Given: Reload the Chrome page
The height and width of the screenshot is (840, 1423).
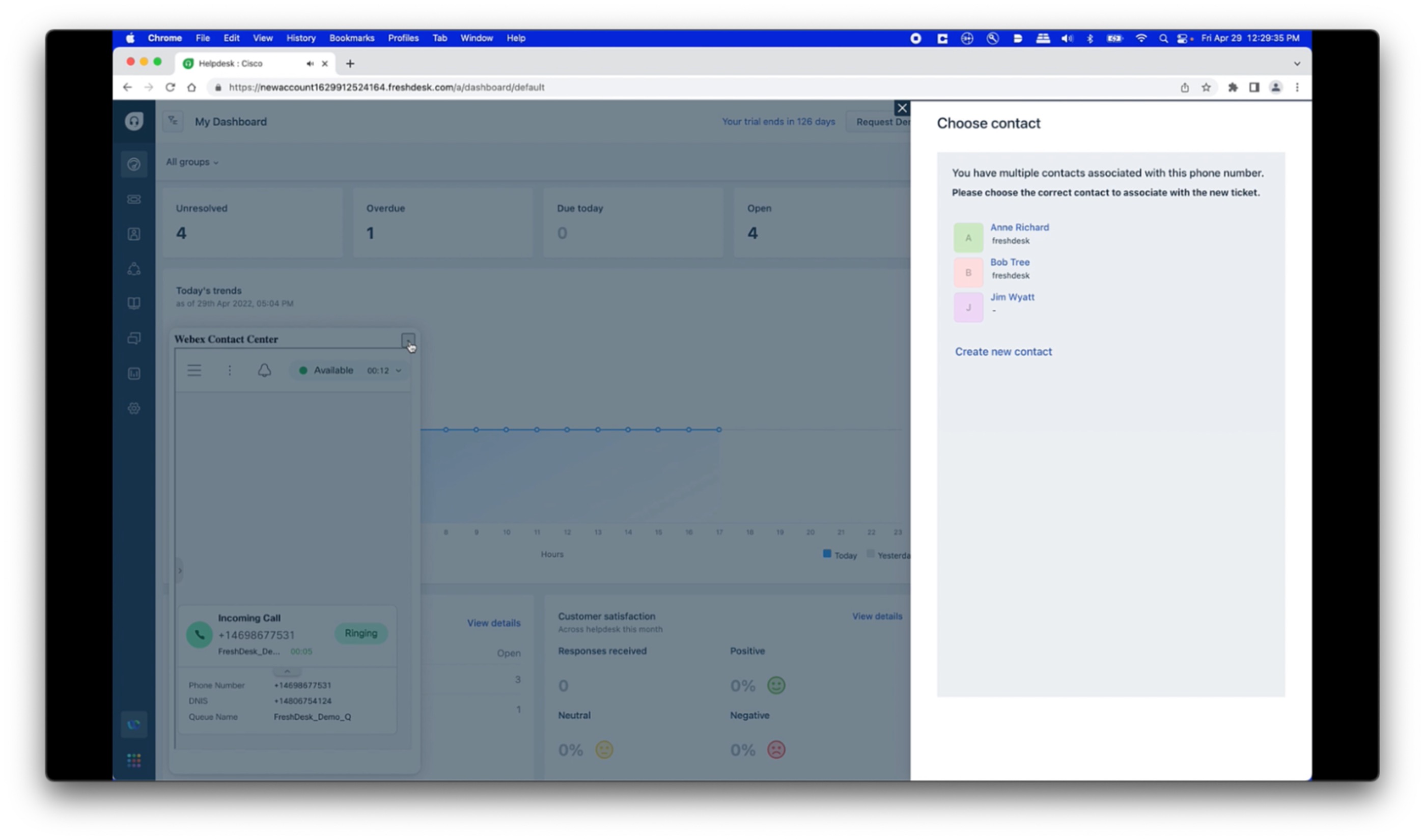Looking at the screenshot, I should pyautogui.click(x=170, y=87).
